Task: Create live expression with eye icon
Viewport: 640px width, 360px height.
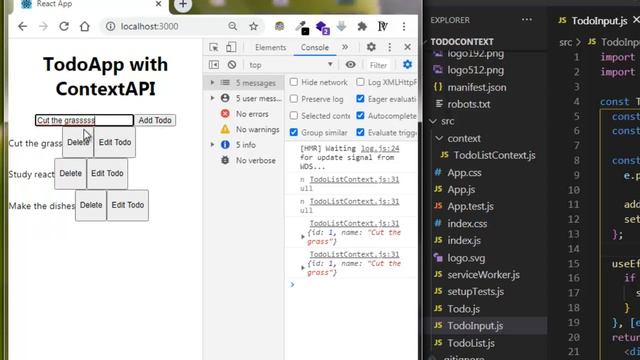Action: click(350, 64)
